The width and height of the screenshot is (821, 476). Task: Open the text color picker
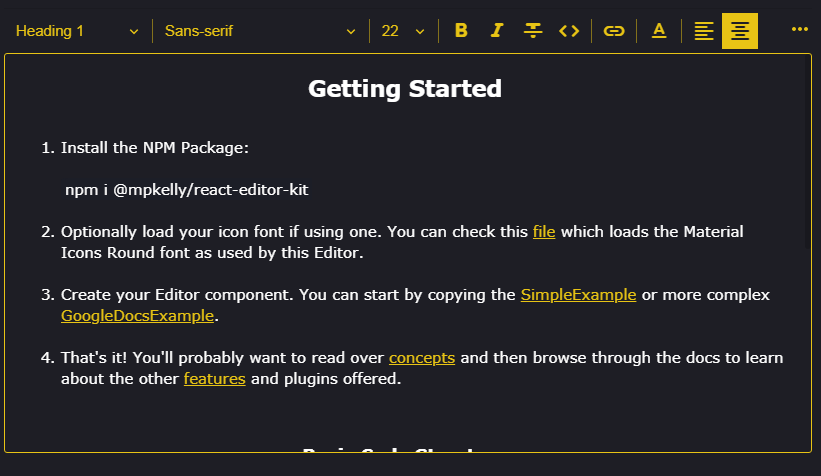(x=659, y=31)
